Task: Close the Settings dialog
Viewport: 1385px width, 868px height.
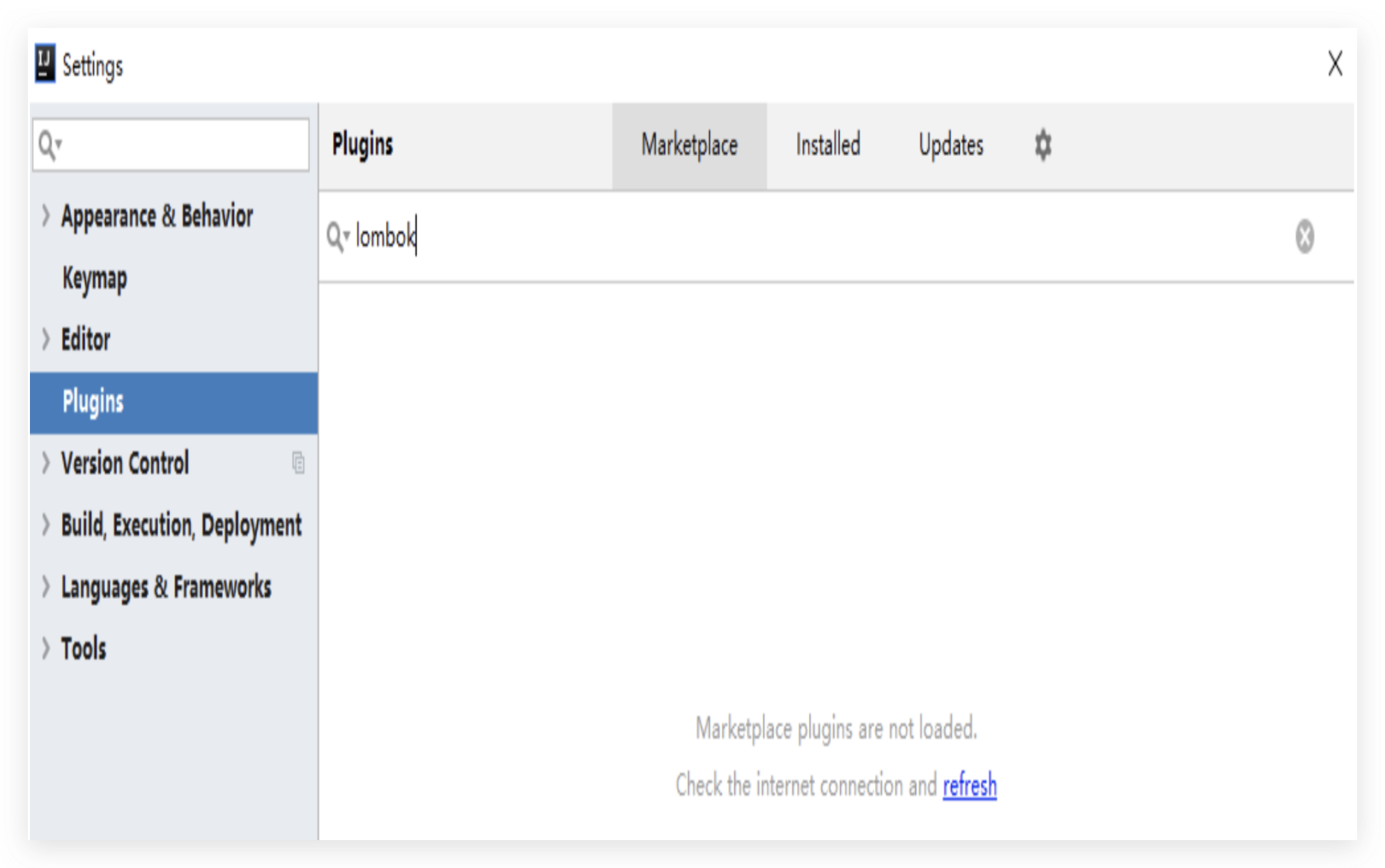Action: 1334,64
